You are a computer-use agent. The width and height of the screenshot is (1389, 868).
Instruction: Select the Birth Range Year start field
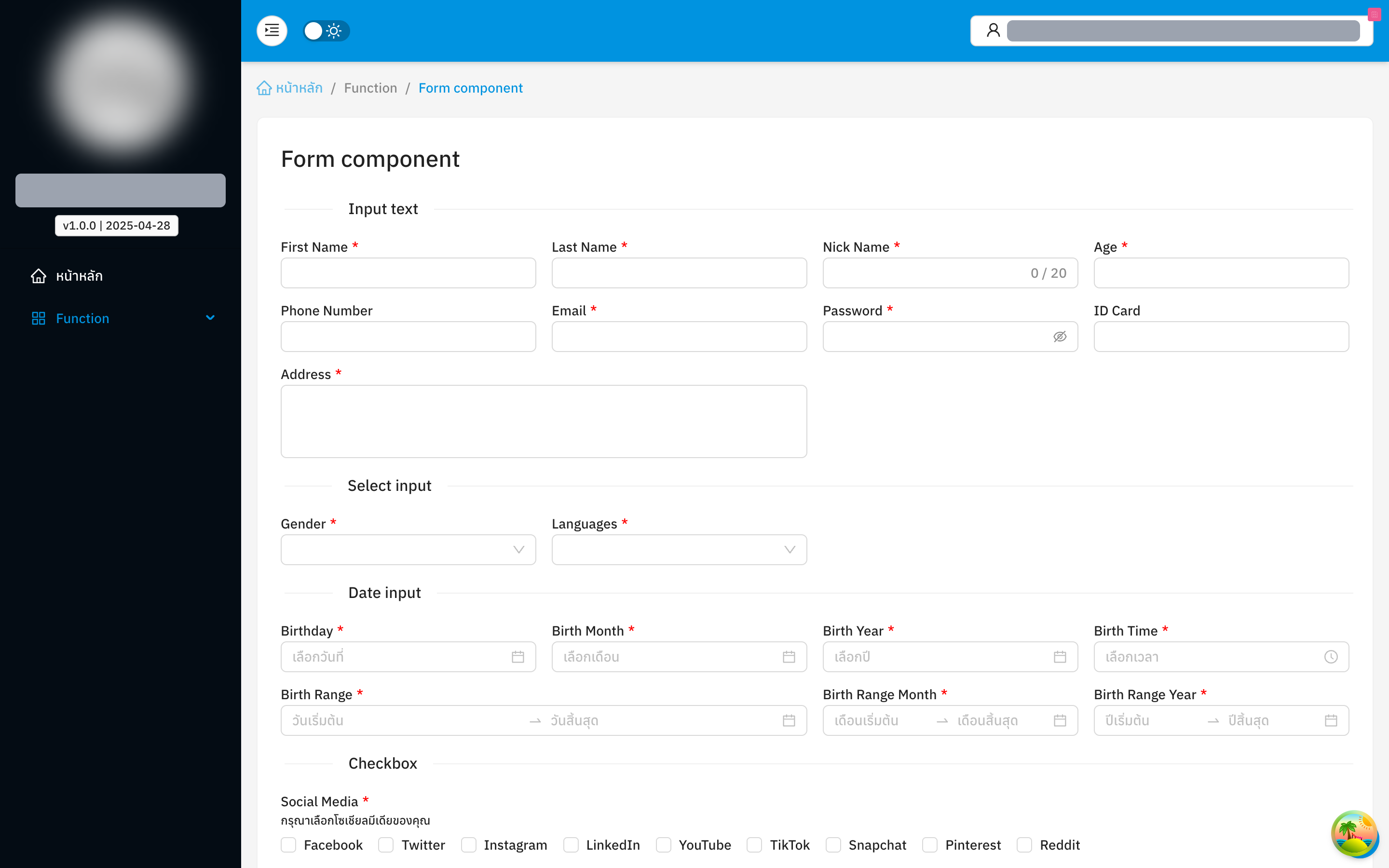tap(1151, 720)
